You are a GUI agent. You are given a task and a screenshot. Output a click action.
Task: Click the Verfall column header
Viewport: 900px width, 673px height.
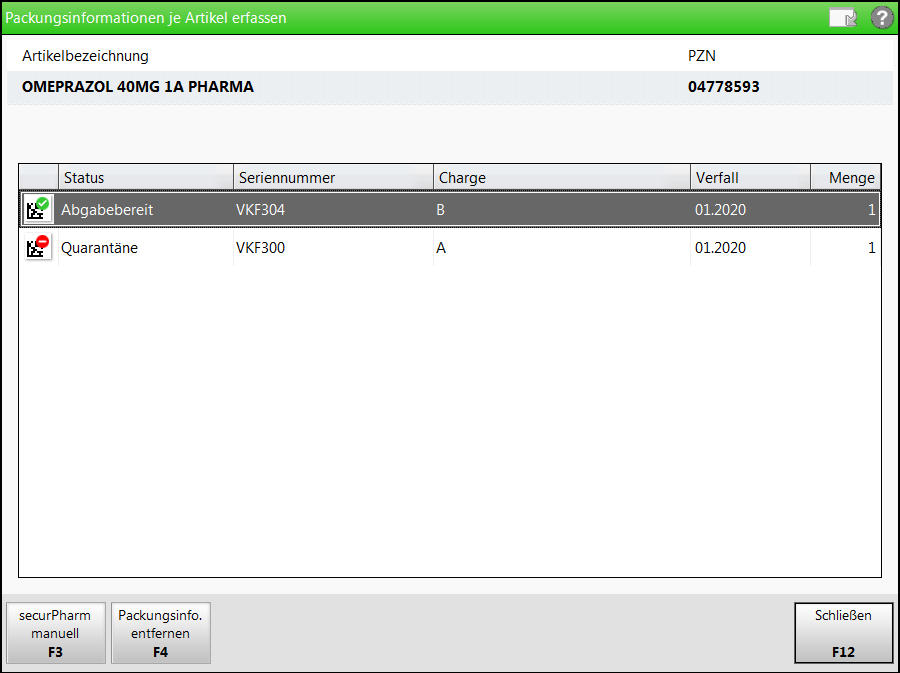(x=750, y=177)
